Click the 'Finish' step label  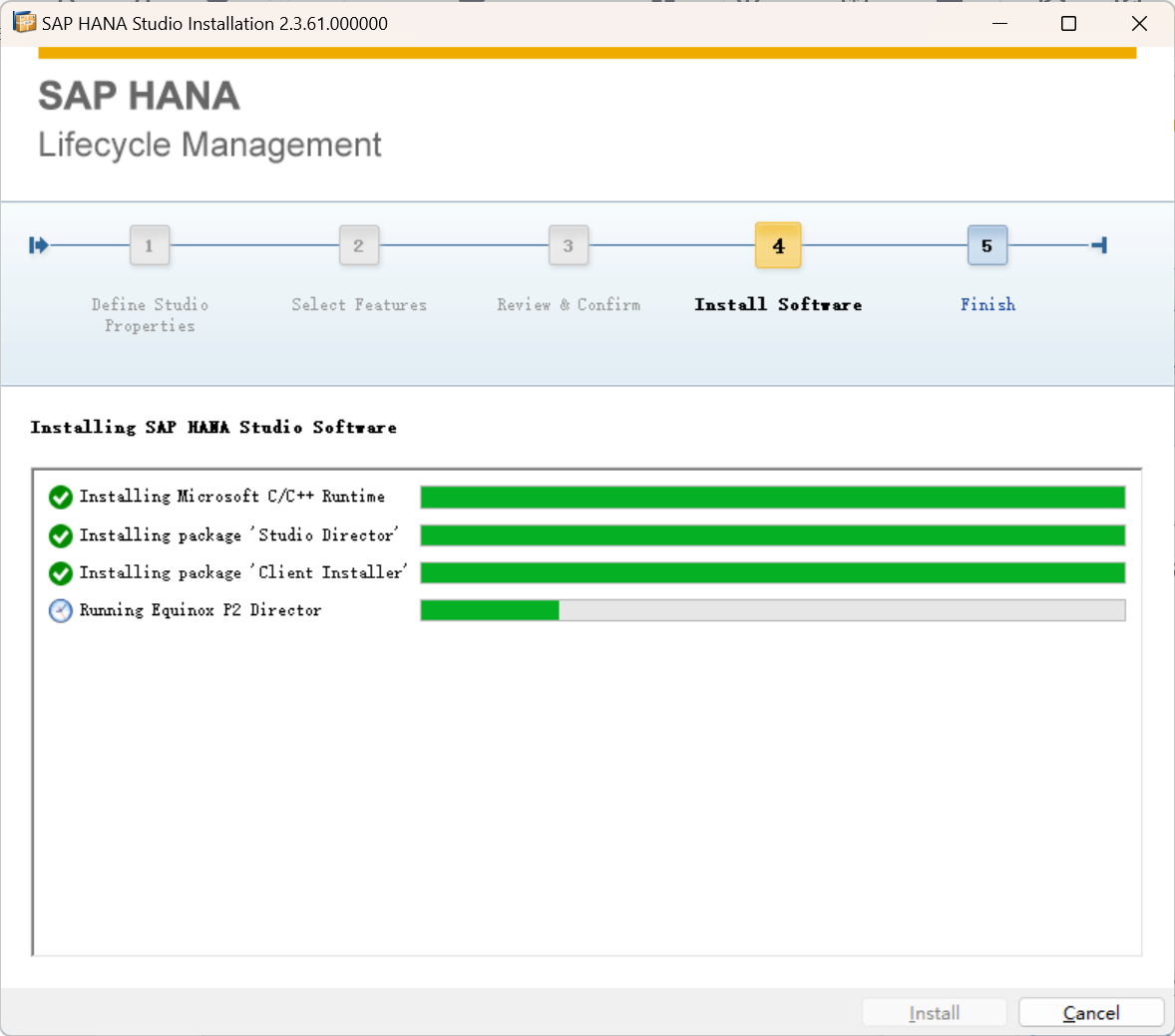point(987,305)
